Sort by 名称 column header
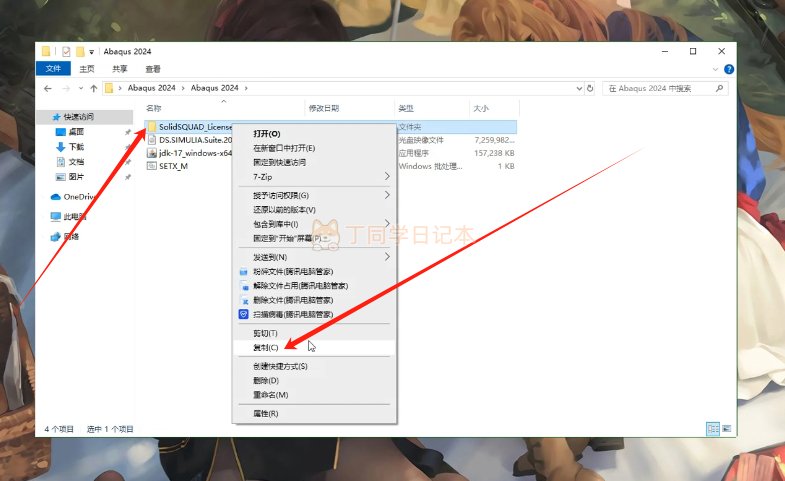Image resolution: width=785 pixels, height=481 pixels. coord(154,108)
